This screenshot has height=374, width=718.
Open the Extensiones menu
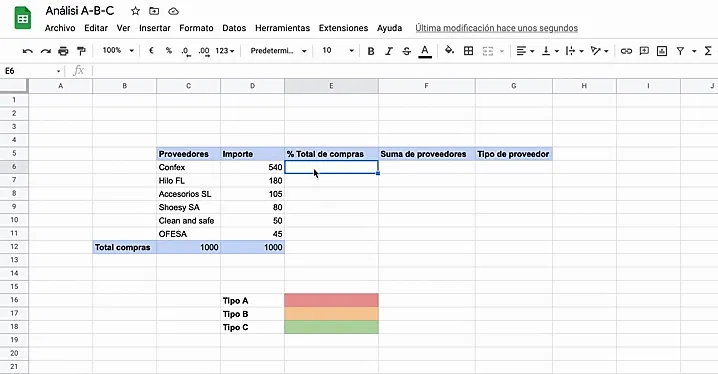click(x=343, y=28)
